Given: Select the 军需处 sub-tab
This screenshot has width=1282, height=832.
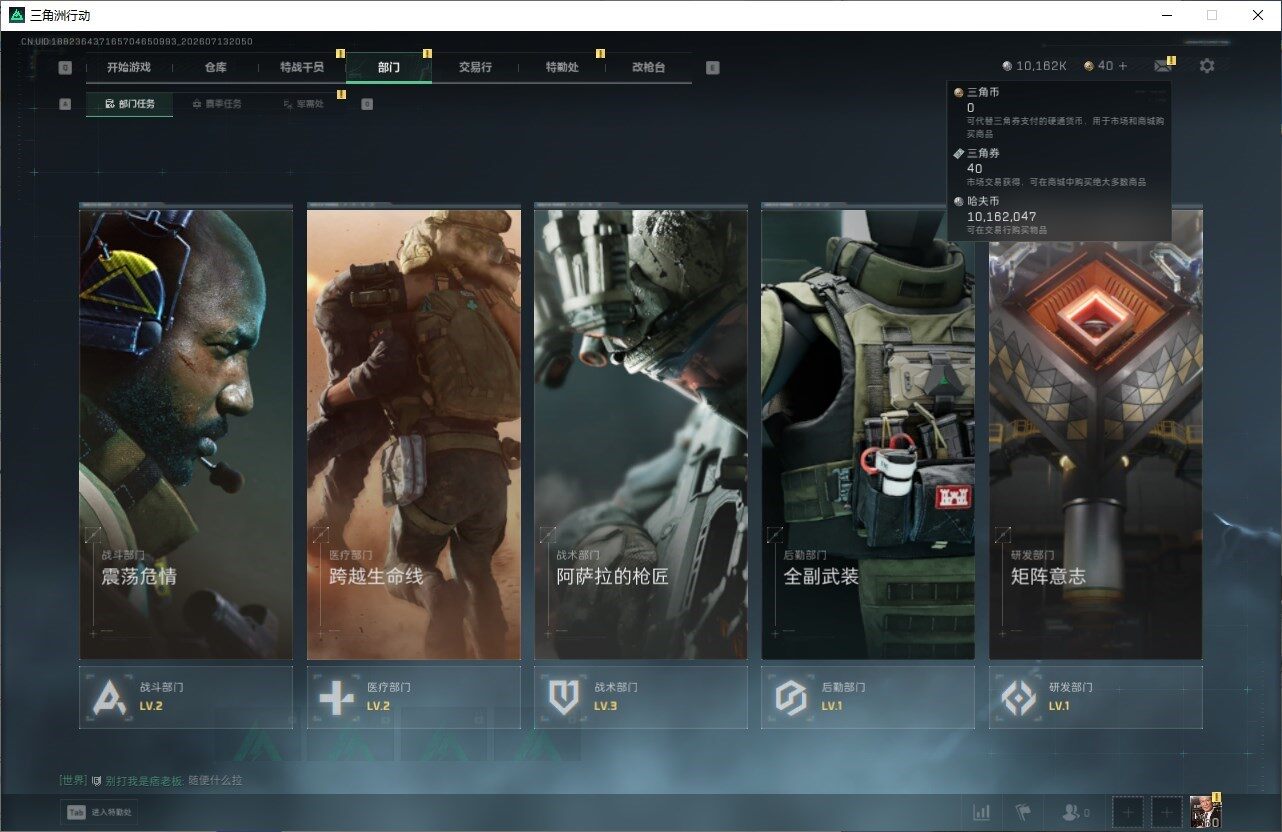Looking at the screenshot, I should pos(303,104).
